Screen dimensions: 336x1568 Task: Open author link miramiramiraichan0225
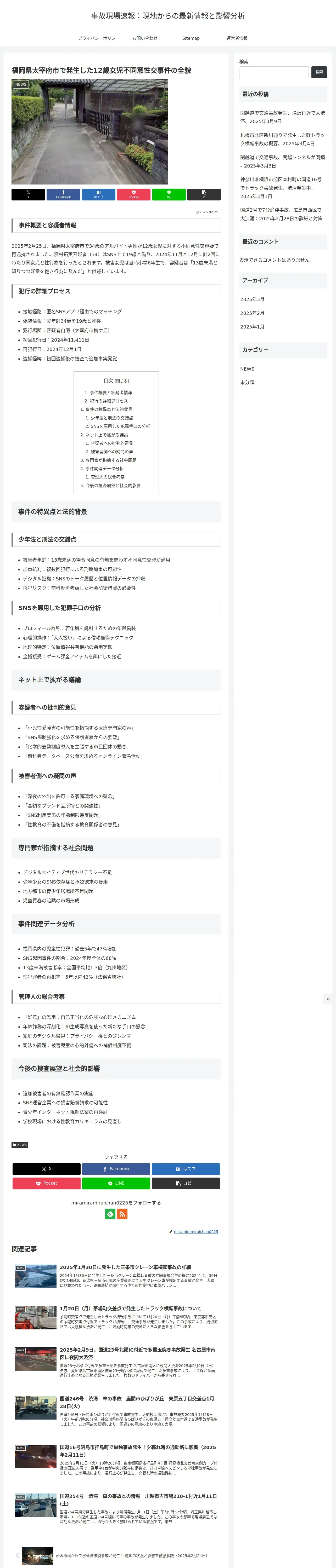tap(196, 1231)
